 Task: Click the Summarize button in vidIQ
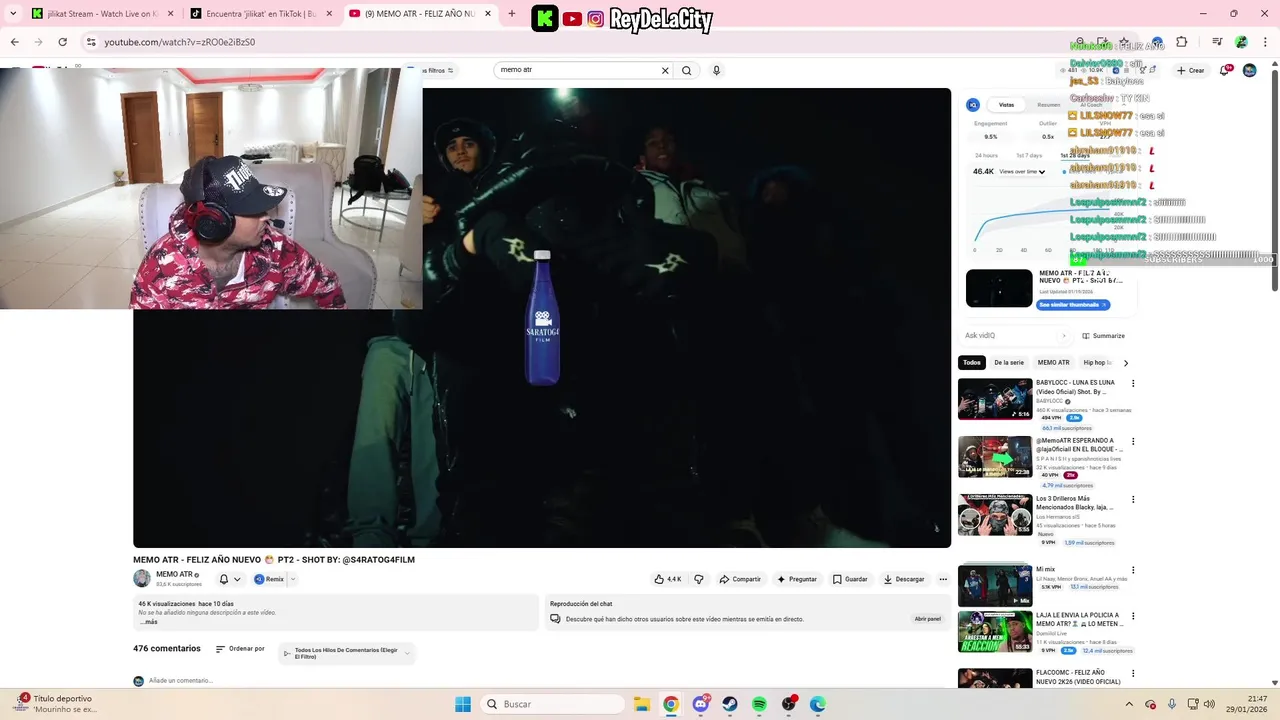pyautogui.click(x=1103, y=336)
